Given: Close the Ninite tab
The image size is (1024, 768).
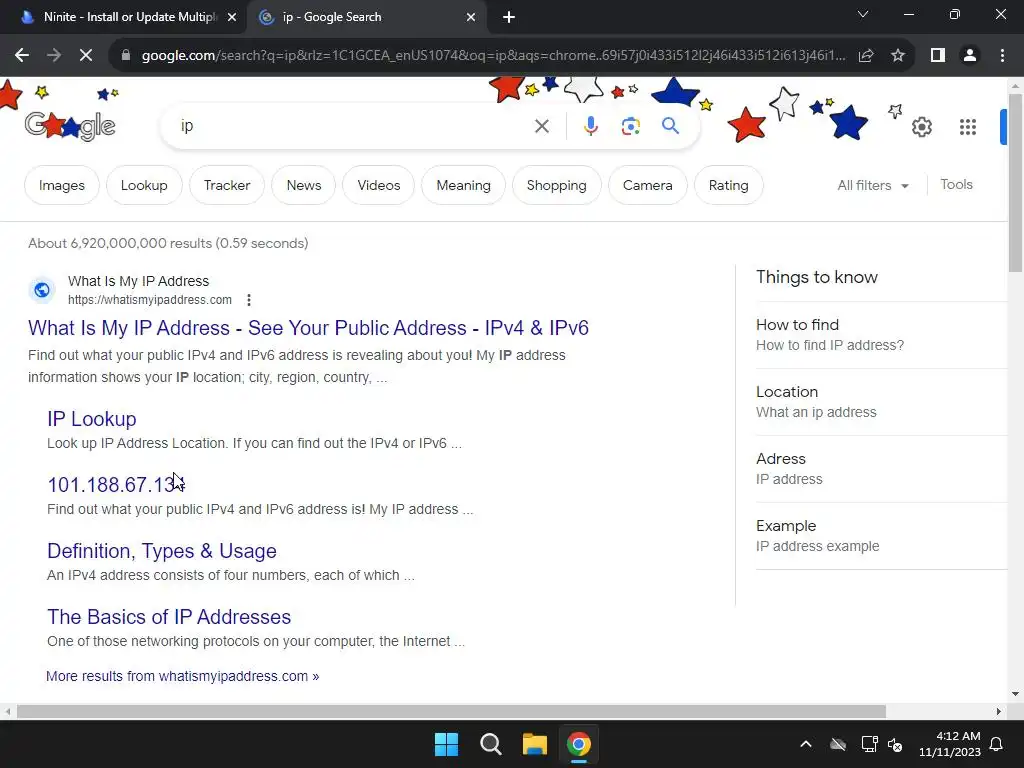Looking at the screenshot, I should [232, 17].
